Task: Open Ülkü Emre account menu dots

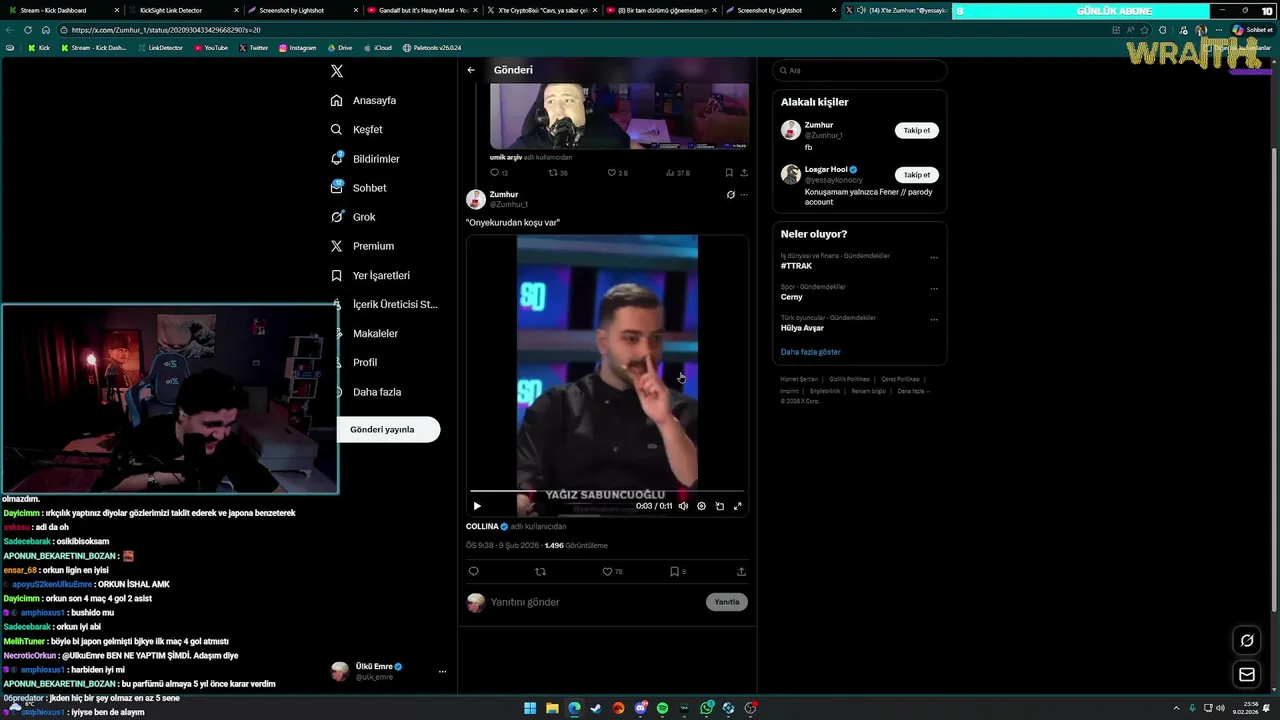Action: tap(442, 671)
